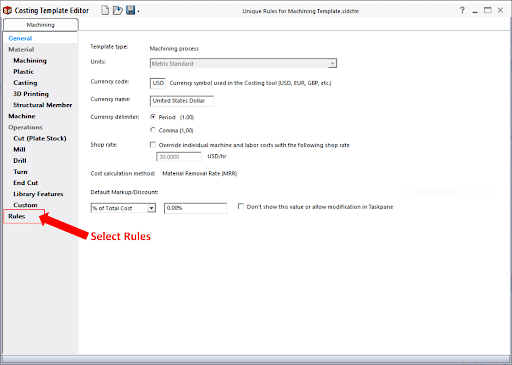Expand the save options arrow

[x=138, y=12]
